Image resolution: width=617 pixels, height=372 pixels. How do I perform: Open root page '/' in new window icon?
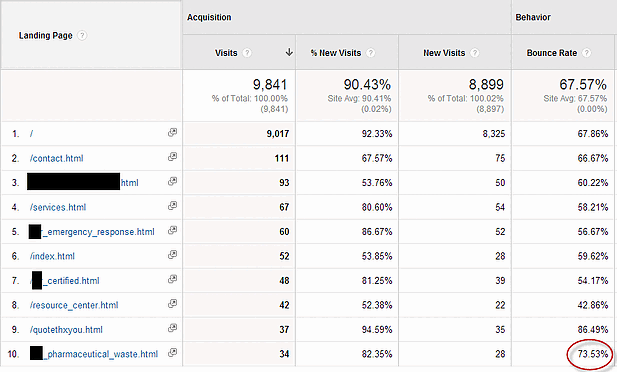pyautogui.click(x=172, y=133)
